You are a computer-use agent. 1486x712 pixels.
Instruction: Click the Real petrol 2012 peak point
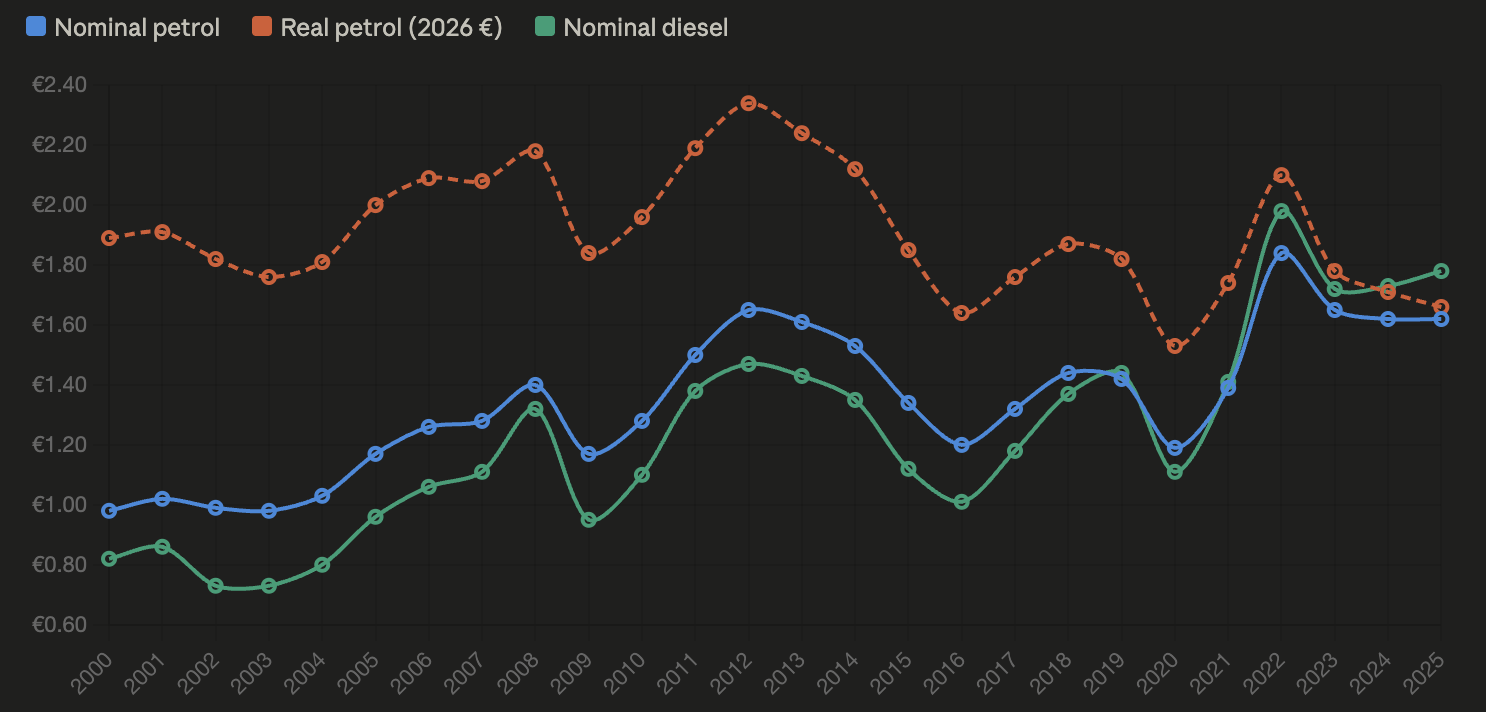748,103
